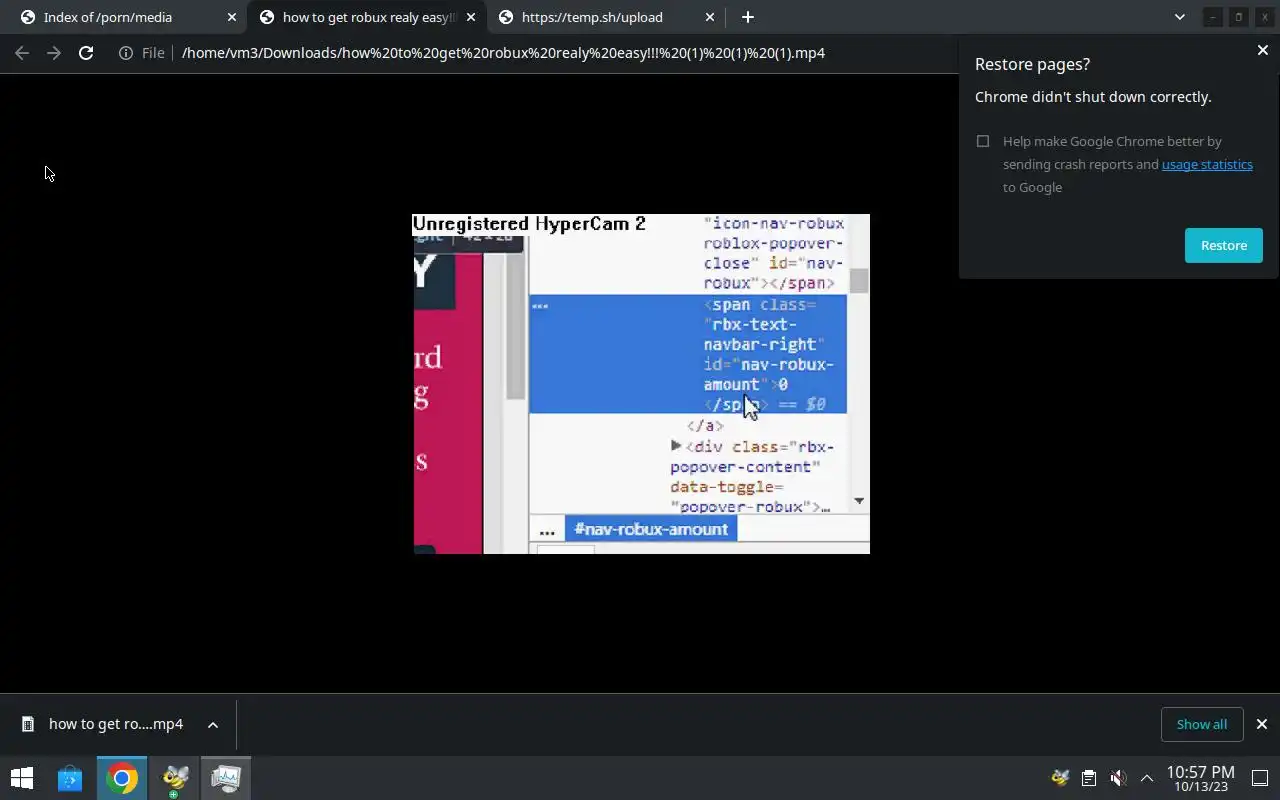This screenshot has height=800, width=1280.
Task: Go forward with the forward arrow
Action: tap(54, 53)
